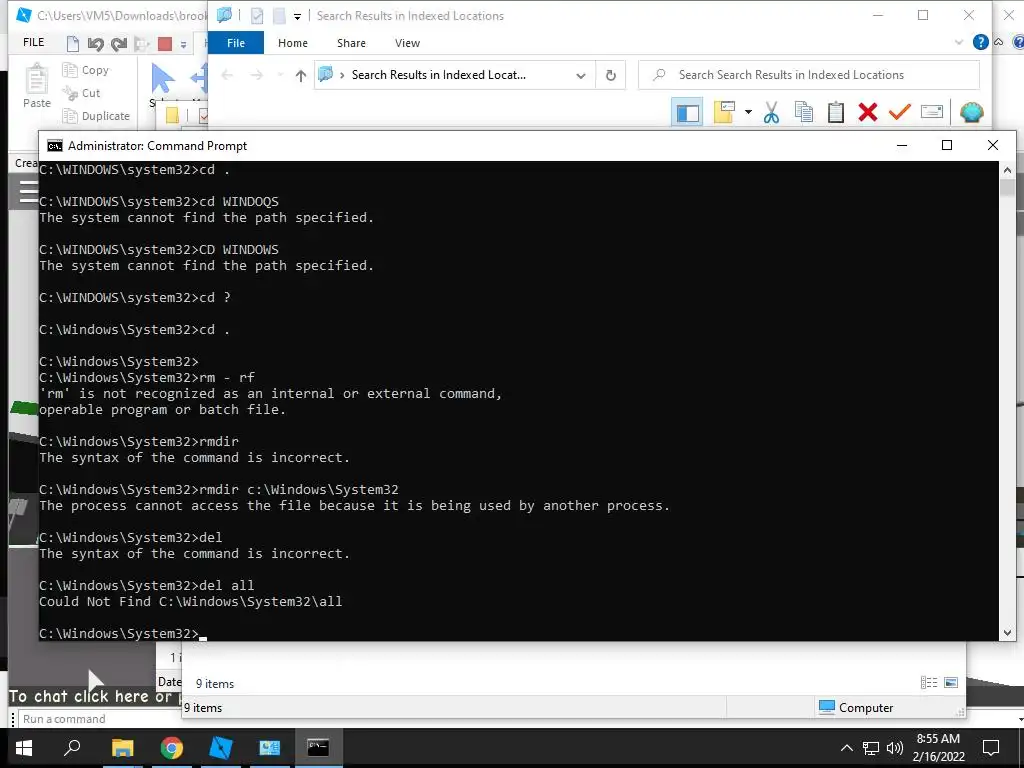Image resolution: width=1024 pixels, height=768 pixels.
Task: Click the folder options icon in Explorer toolbar
Action: click(x=724, y=112)
